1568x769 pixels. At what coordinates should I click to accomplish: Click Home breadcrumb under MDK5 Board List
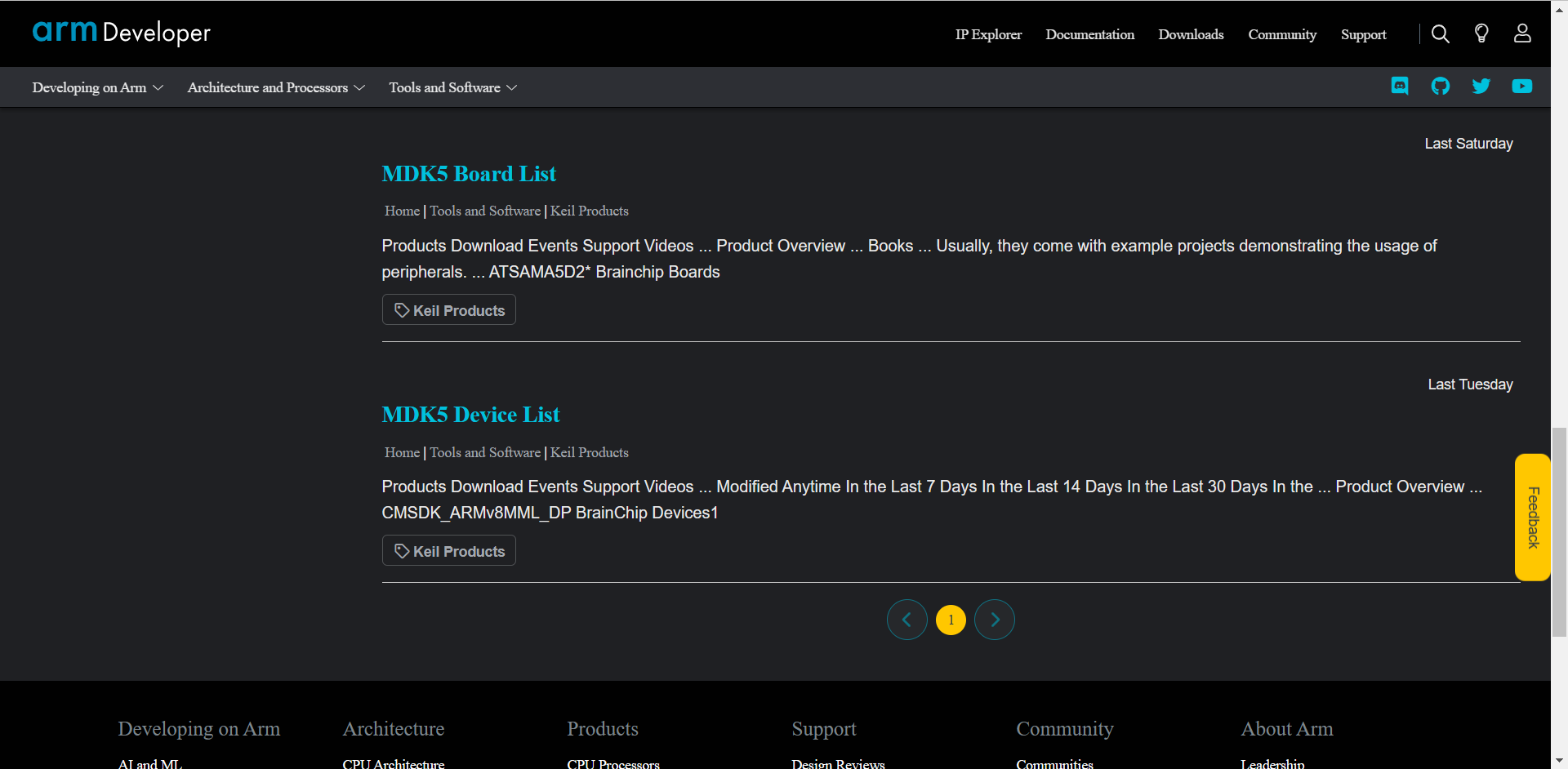[402, 211]
